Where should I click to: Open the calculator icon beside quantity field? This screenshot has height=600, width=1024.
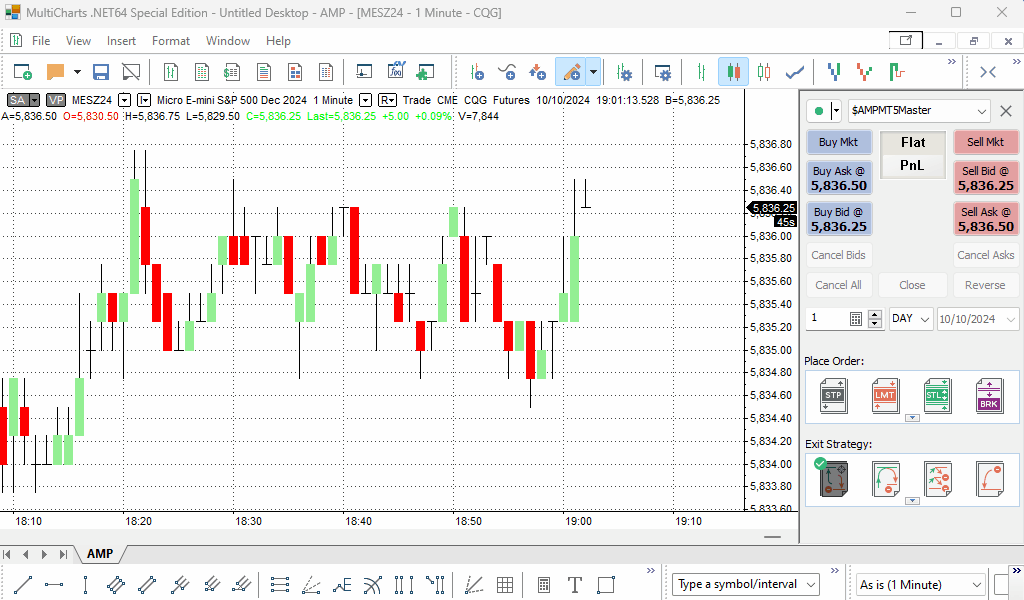pos(856,319)
